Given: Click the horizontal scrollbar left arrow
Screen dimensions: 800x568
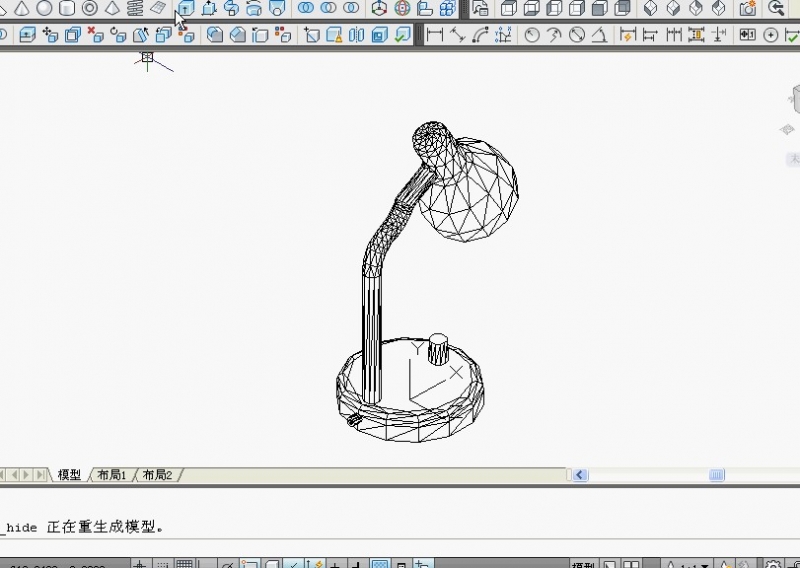Looking at the screenshot, I should [x=580, y=475].
